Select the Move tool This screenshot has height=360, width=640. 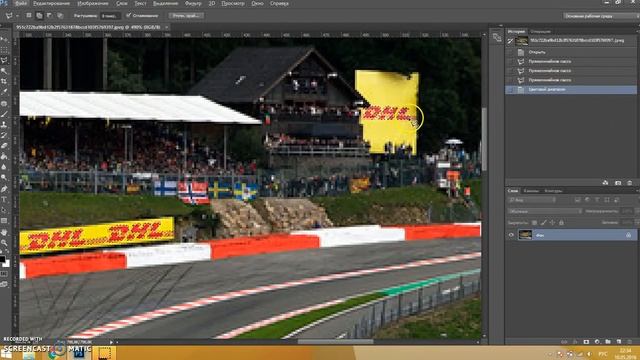[x=4, y=40]
